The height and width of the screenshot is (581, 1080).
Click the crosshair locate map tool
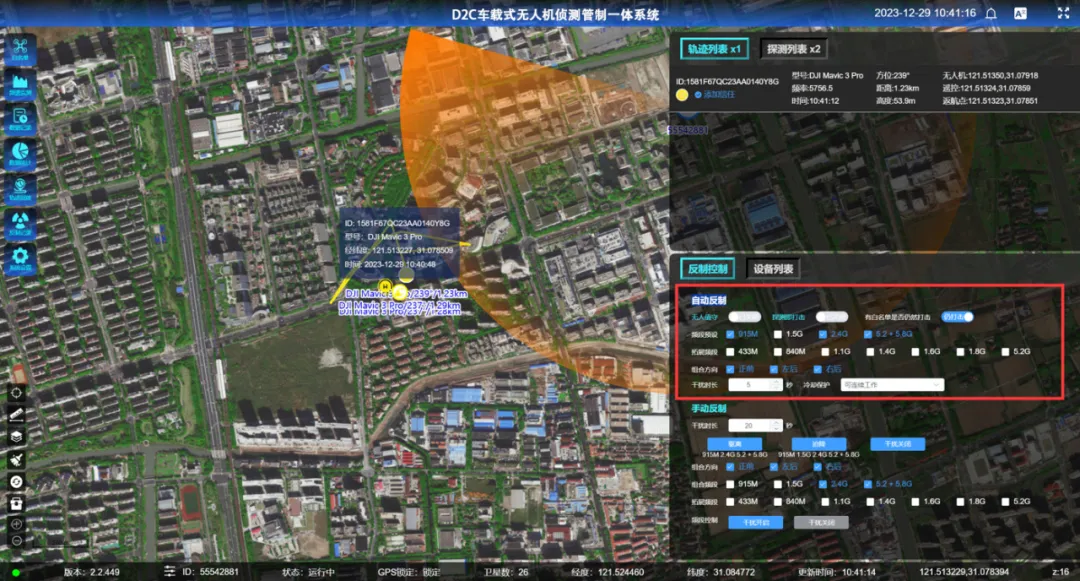[17, 393]
